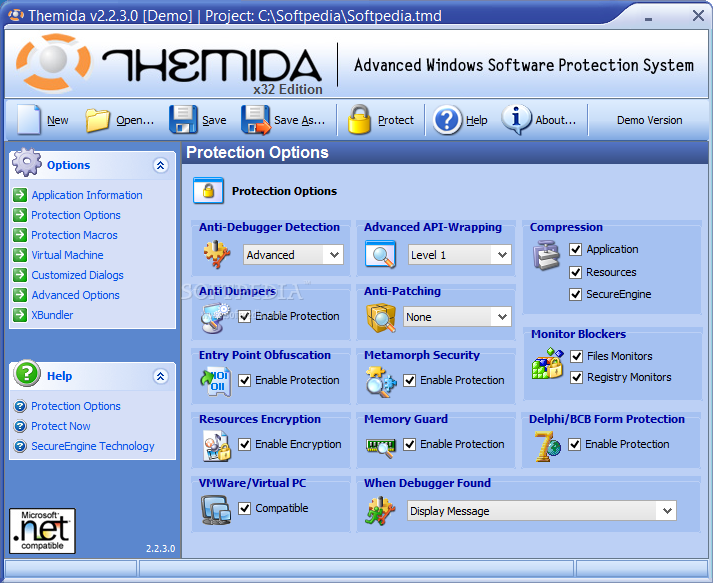This screenshot has height=583, width=713.
Task: Click the Protection Options header lock icon
Action: pyautogui.click(x=208, y=190)
